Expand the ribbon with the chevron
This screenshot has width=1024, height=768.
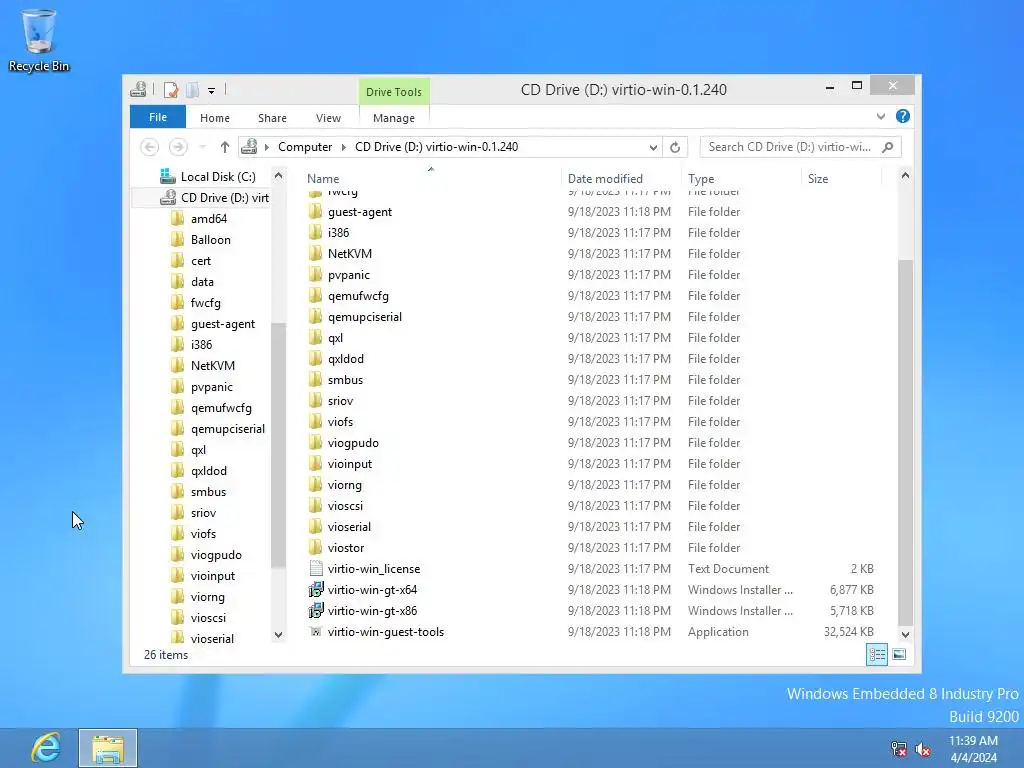[x=881, y=116]
